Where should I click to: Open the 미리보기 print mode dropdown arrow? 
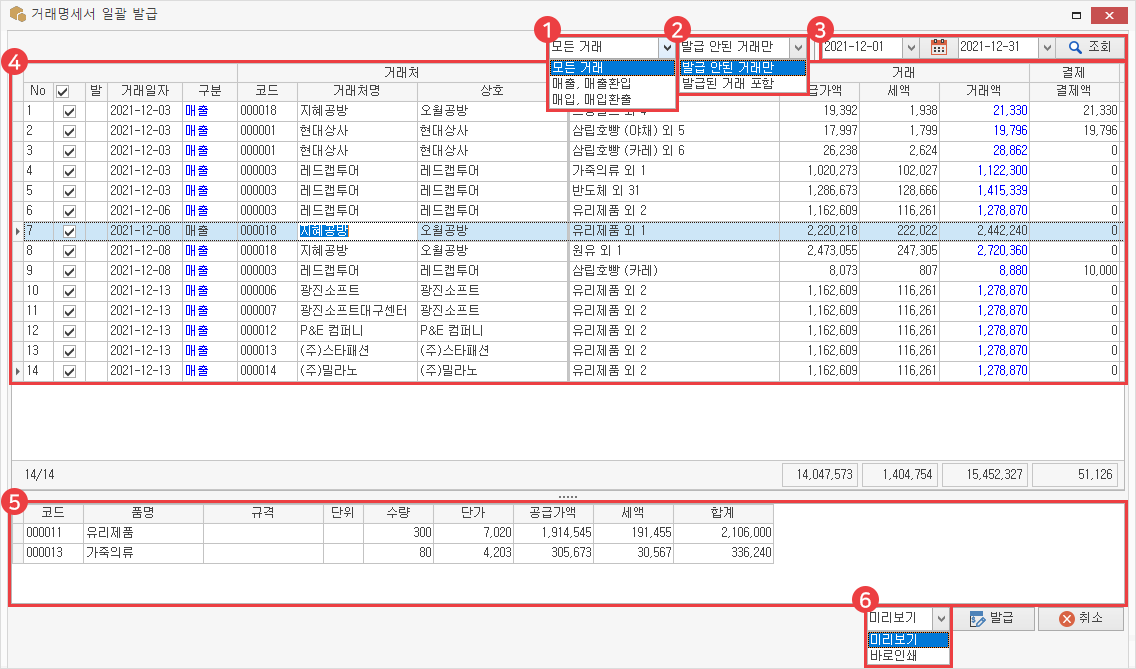[940, 618]
